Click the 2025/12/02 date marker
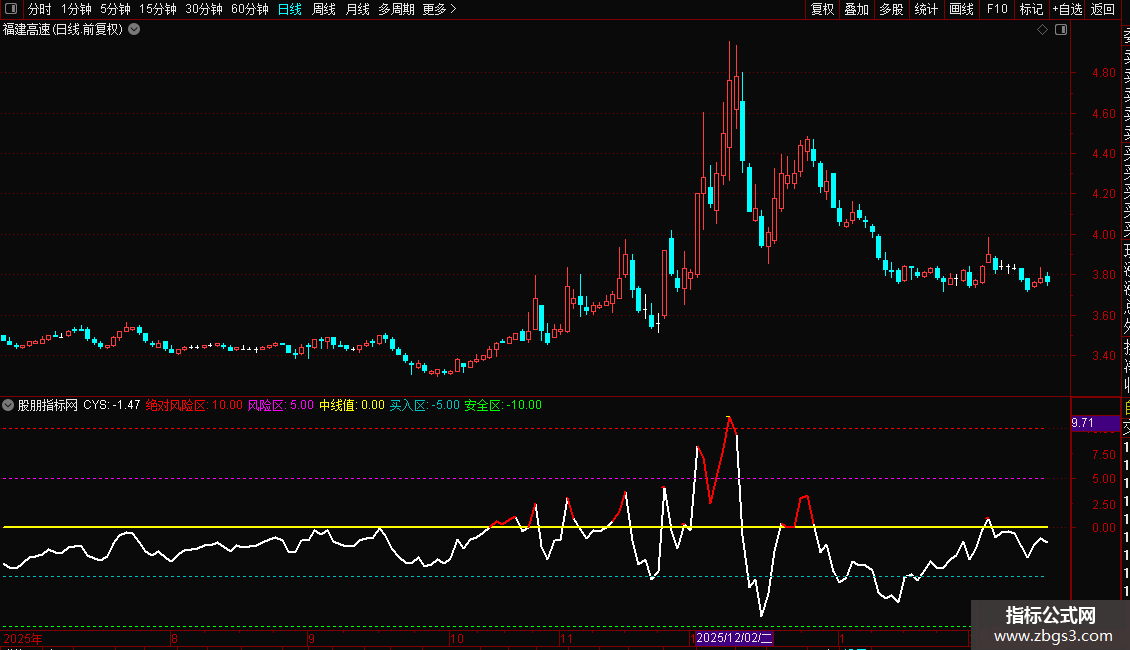This screenshot has height=650, width=1130. (x=734, y=638)
